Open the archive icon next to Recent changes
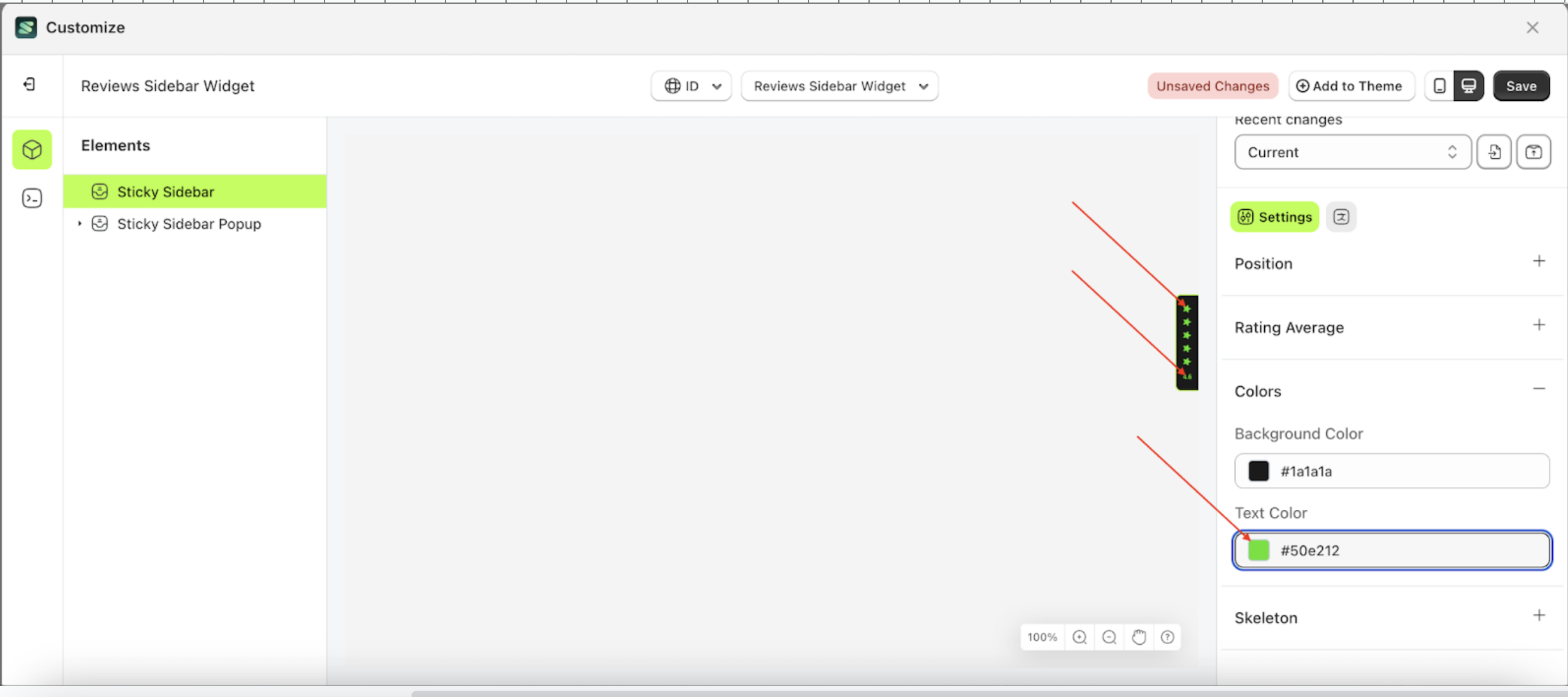 pyautogui.click(x=1535, y=152)
